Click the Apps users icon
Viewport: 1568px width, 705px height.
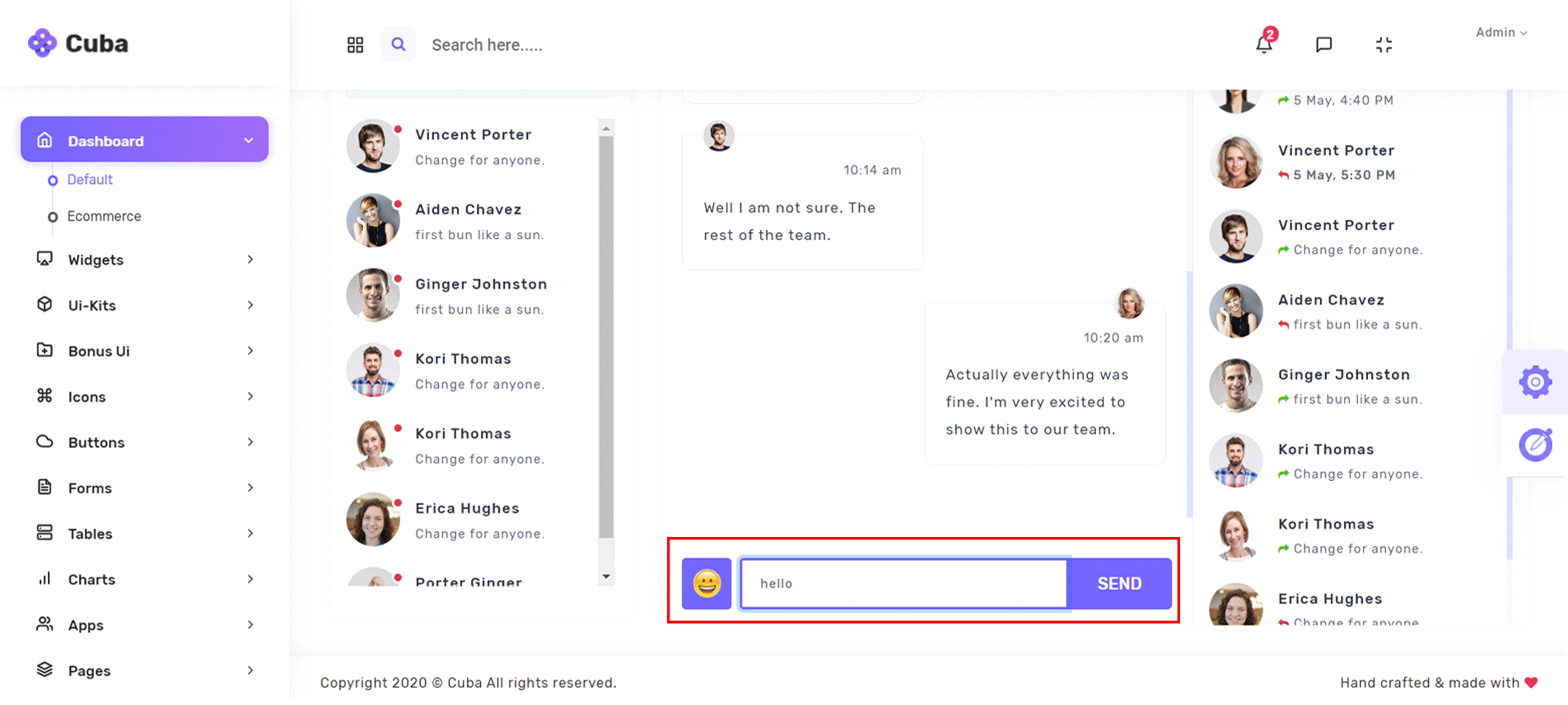pos(45,624)
